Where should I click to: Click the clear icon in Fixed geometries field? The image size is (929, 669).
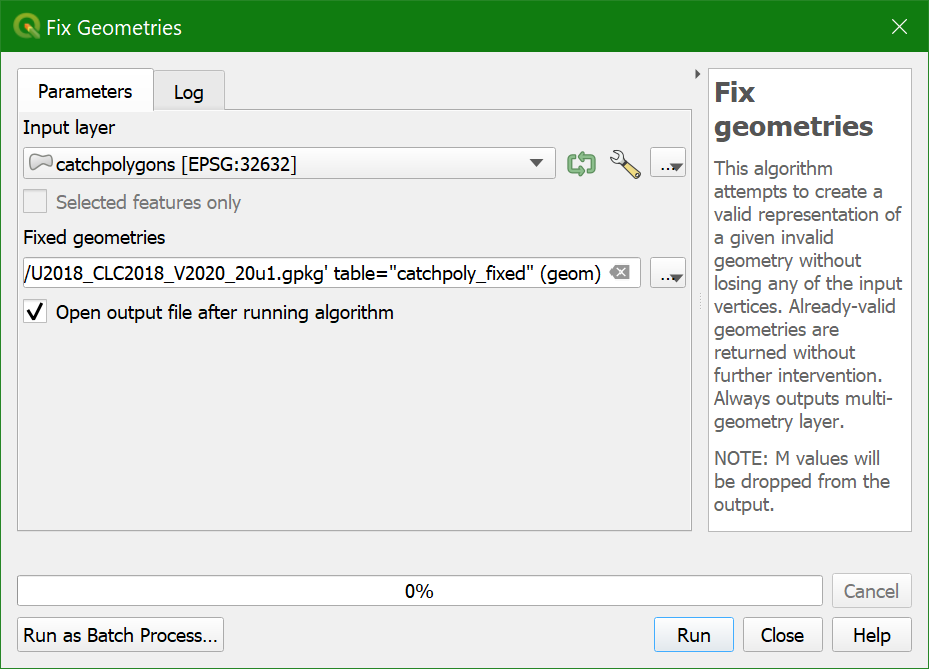coord(620,273)
